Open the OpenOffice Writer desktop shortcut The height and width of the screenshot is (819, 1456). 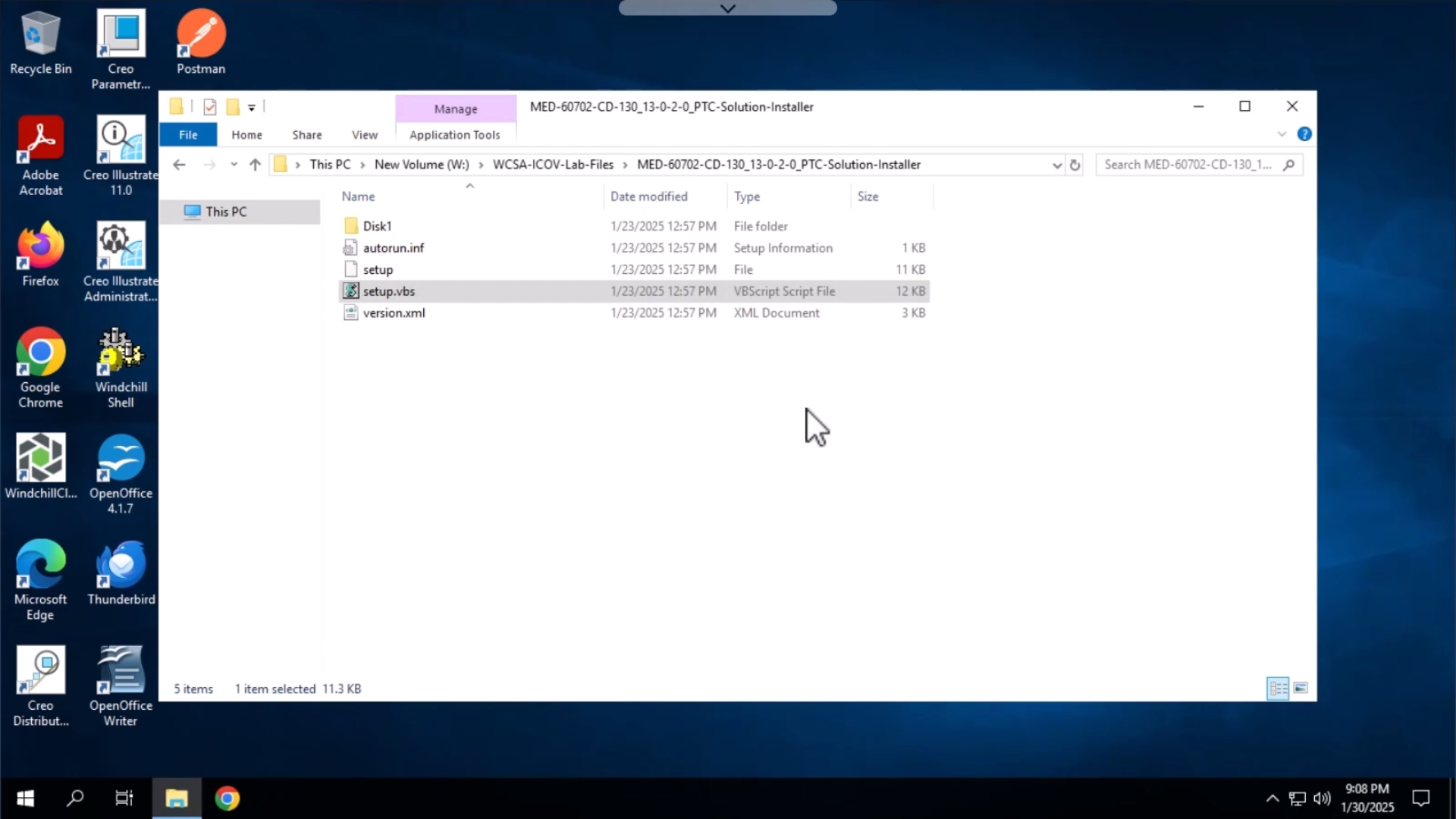coord(121,687)
